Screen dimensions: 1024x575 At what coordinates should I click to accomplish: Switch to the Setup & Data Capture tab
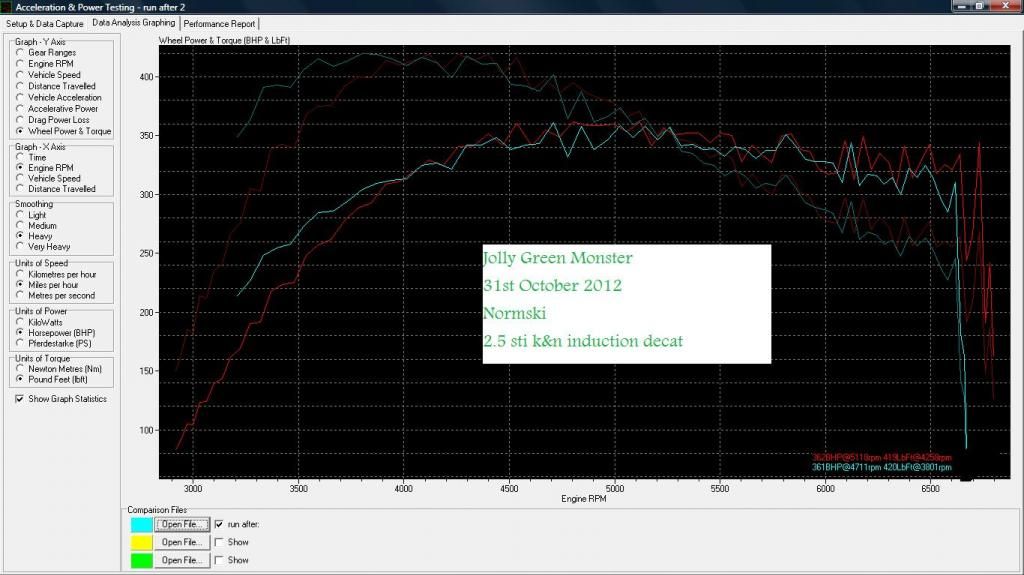click(44, 23)
